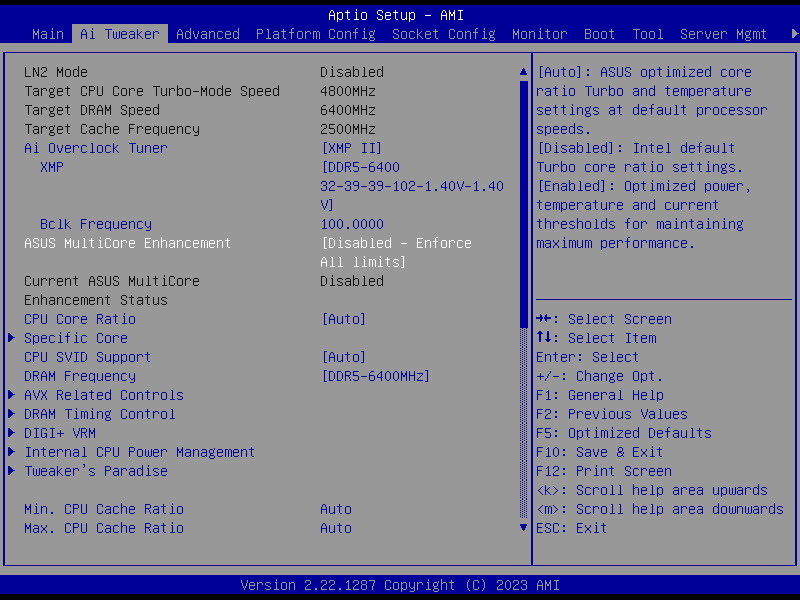Open Internal CPU Power Management entry
The image size is (800, 600).
(x=140, y=452)
